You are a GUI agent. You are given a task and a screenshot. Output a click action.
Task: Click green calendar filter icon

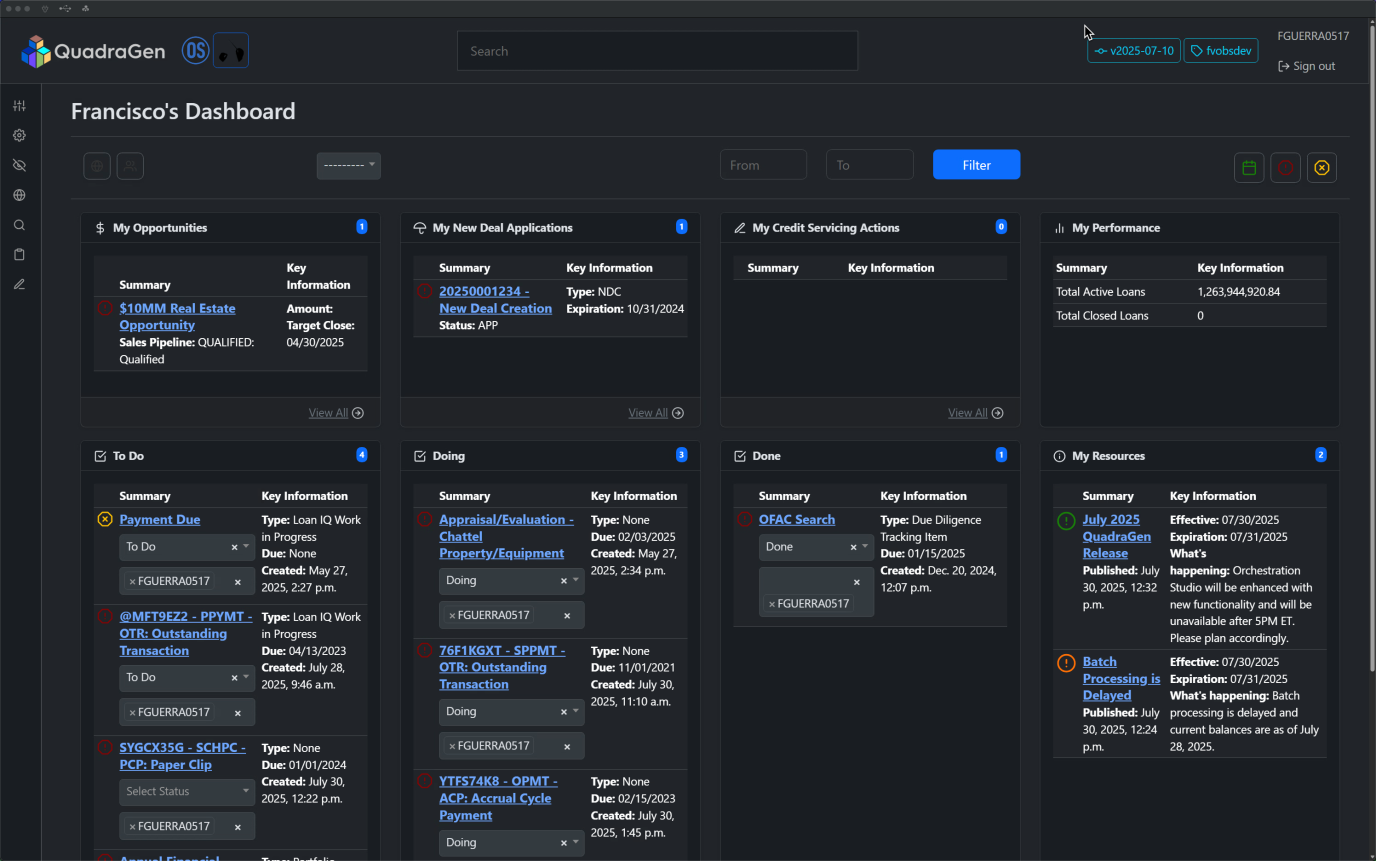pyautogui.click(x=1249, y=168)
